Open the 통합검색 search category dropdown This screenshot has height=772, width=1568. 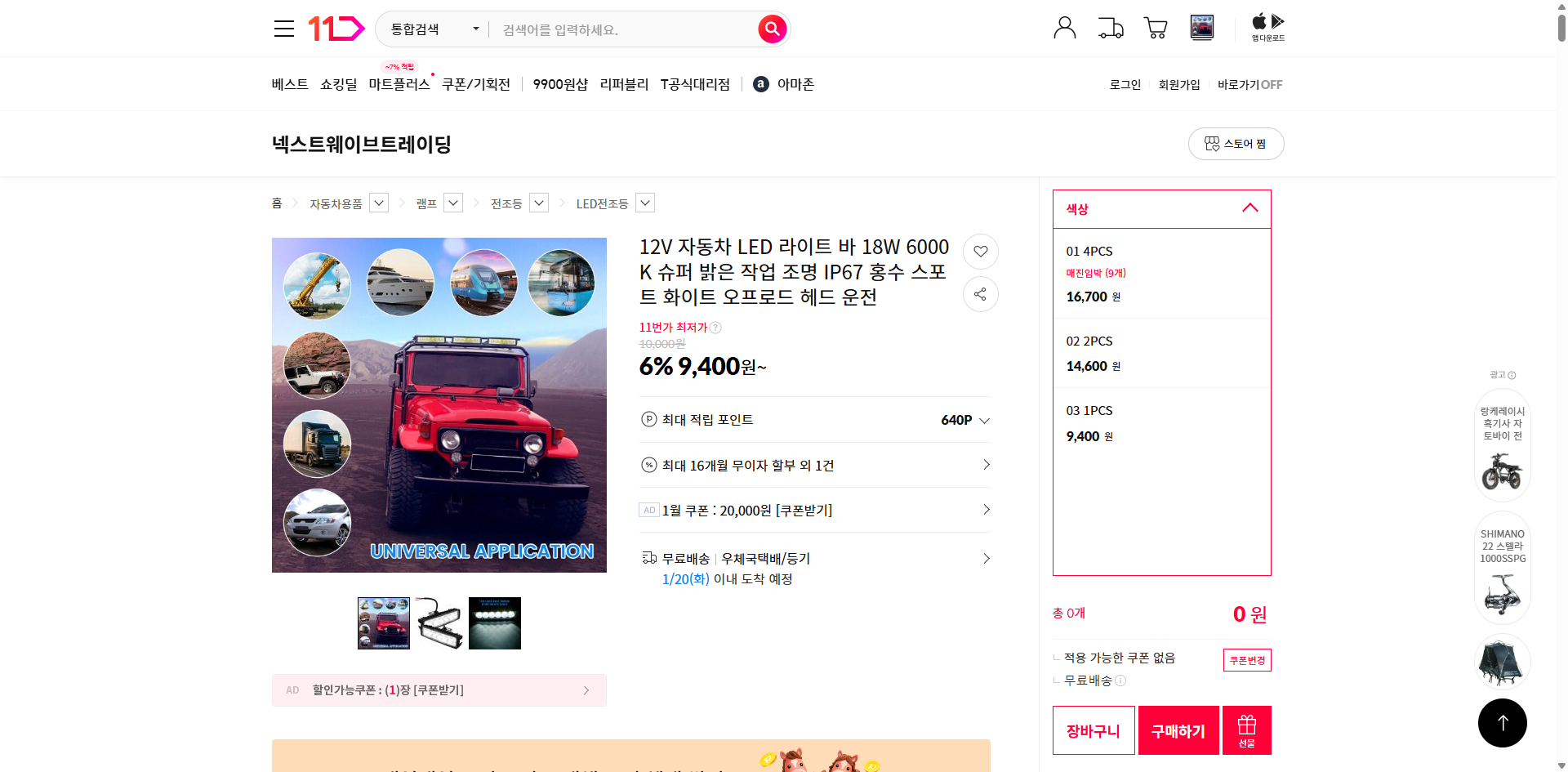tap(432, 29)
